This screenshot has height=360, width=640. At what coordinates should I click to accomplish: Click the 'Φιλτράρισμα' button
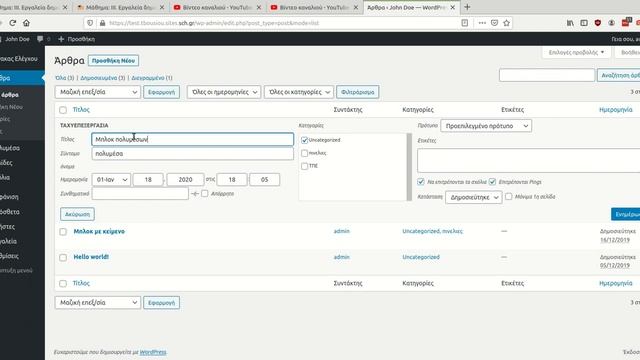[358, 92]
